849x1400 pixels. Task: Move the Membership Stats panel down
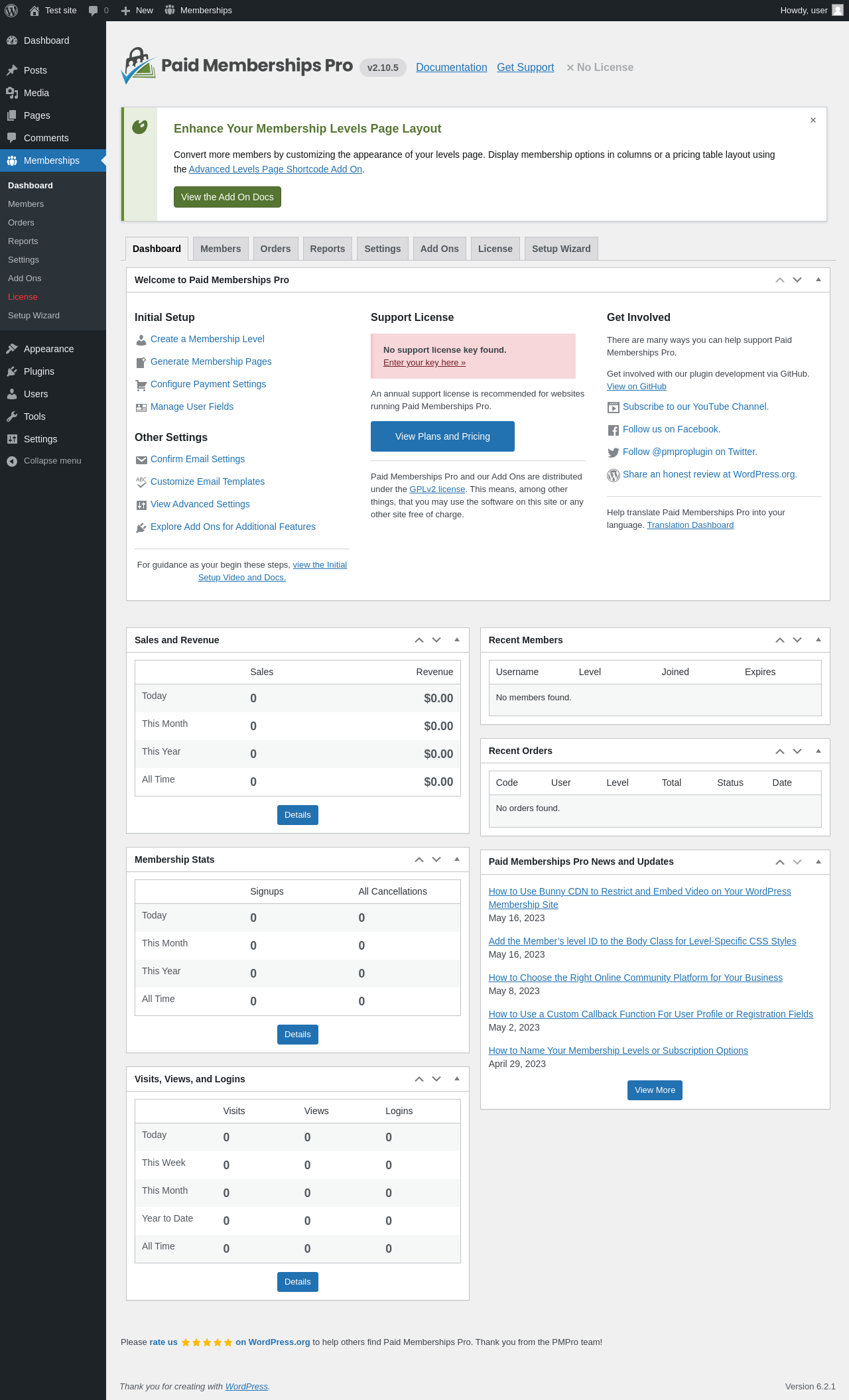point(436,859)
